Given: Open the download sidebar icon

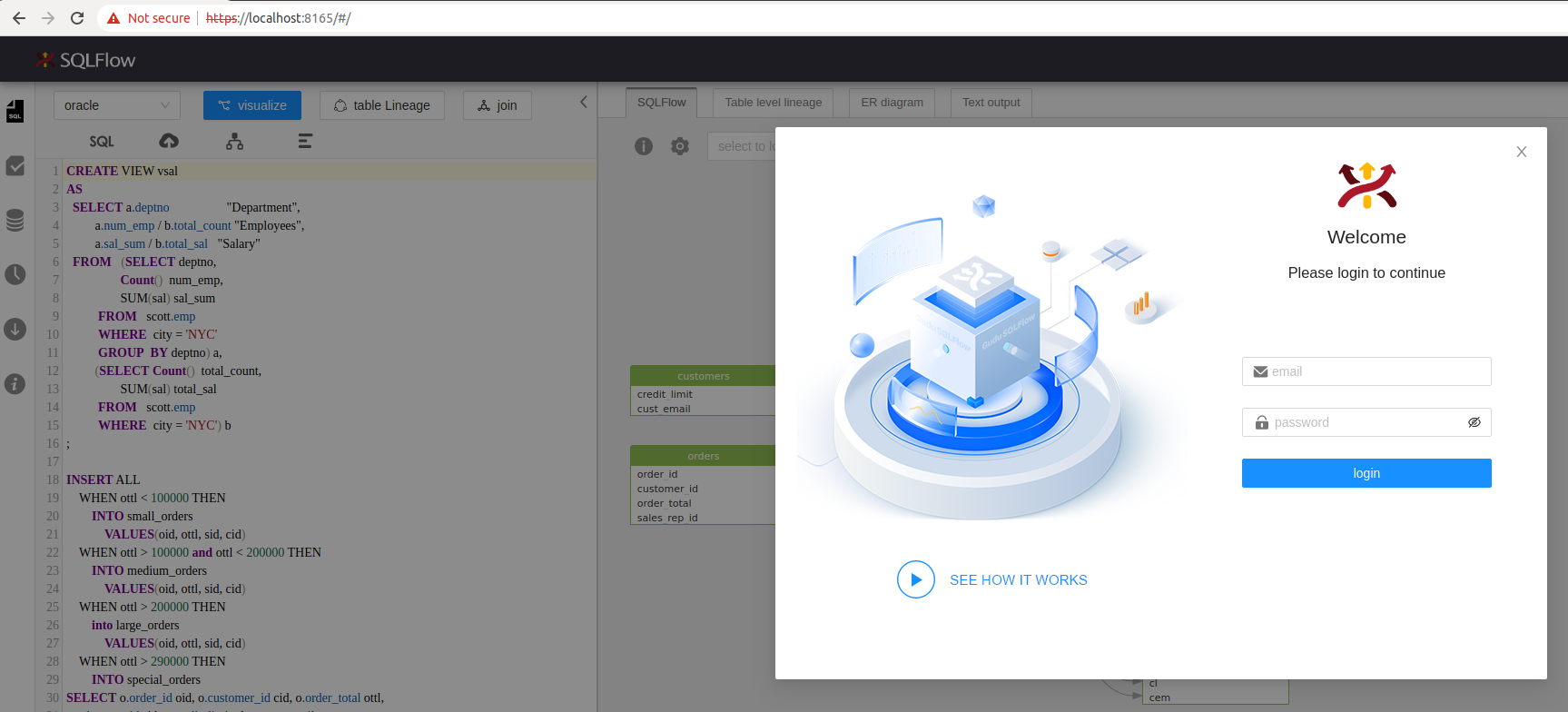Looking at the screenshot, I should point(15,329).
